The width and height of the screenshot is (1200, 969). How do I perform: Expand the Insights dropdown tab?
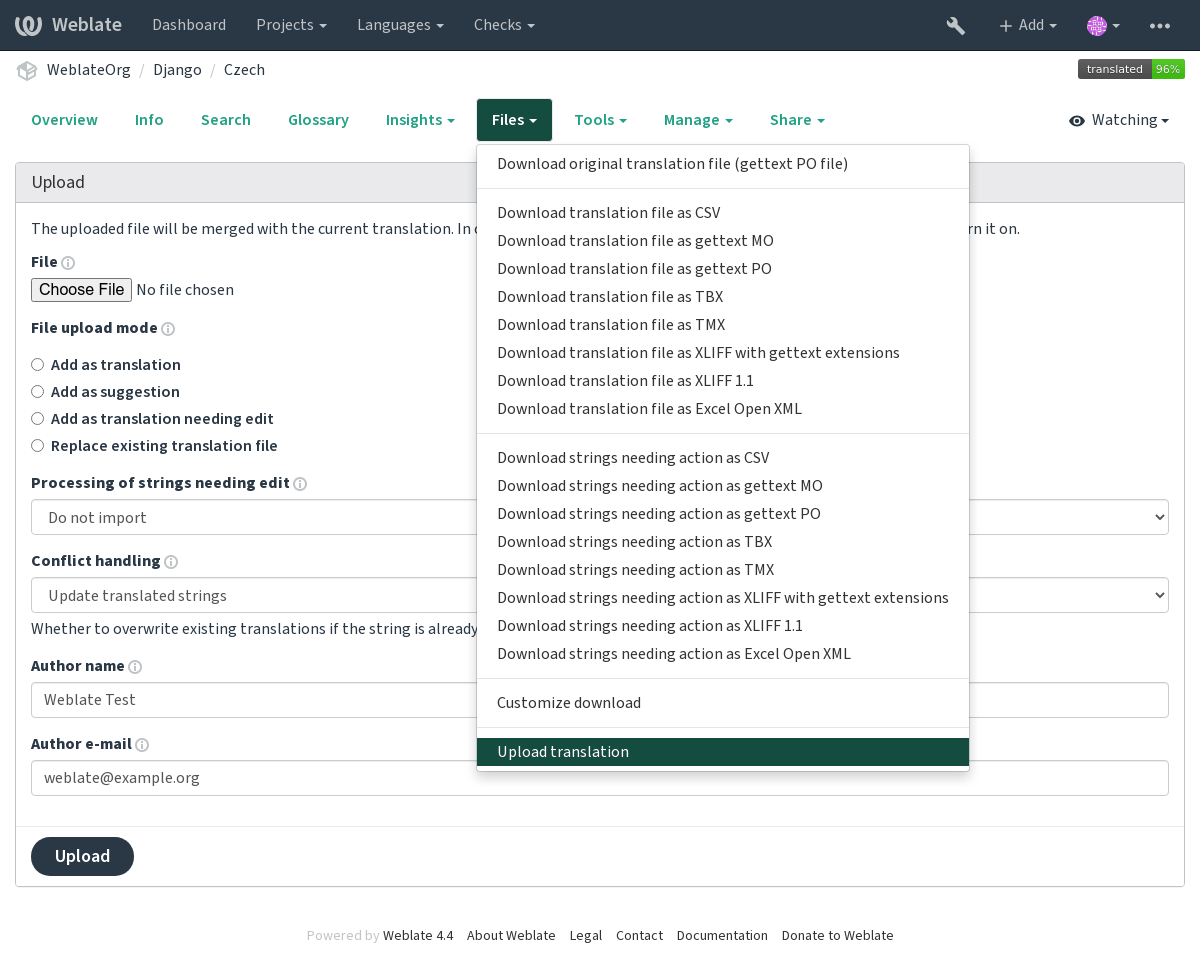click(420, 120)
